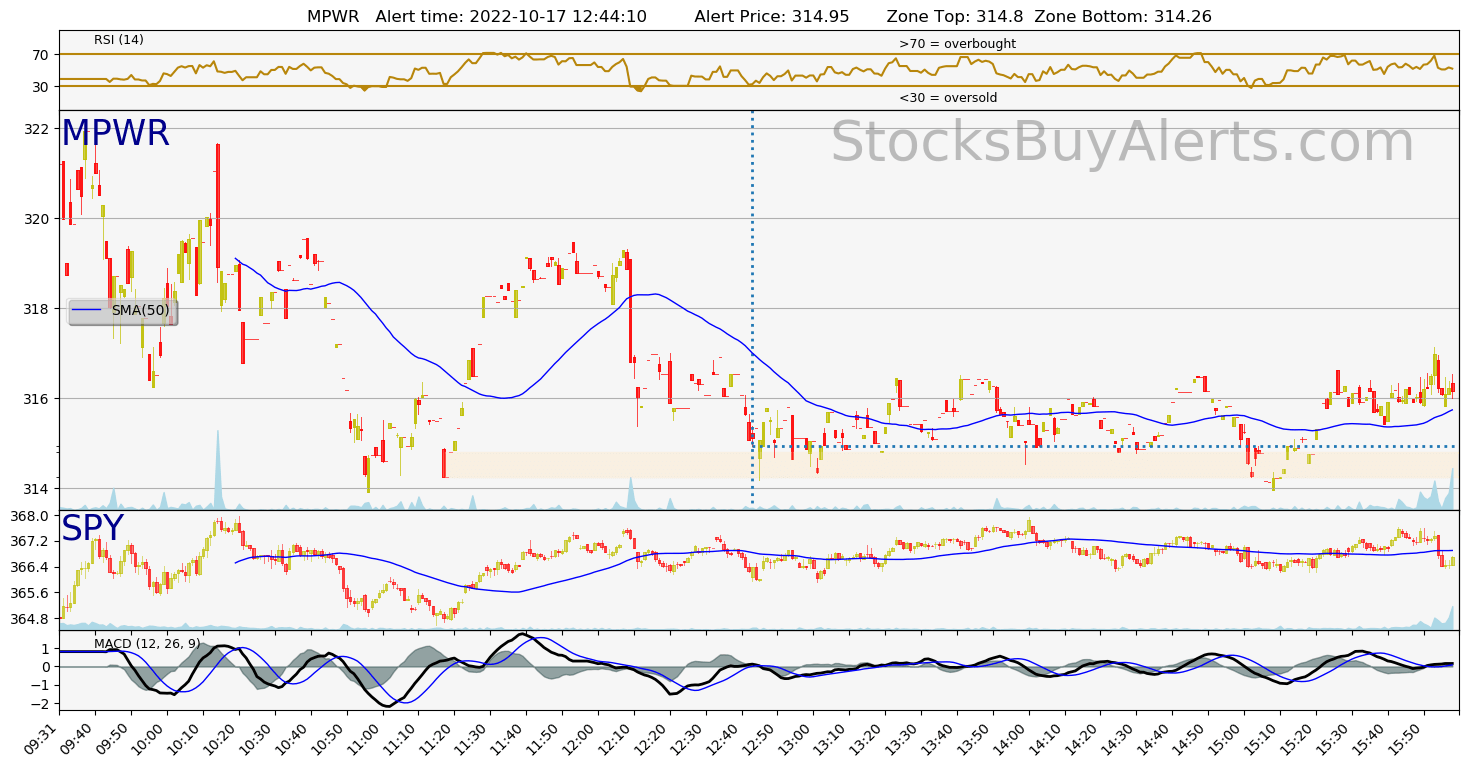Viewport: 1474px width, 768px height.
Task: Click the SPY axis value 368.0
Action: click(x=30, y=516)
